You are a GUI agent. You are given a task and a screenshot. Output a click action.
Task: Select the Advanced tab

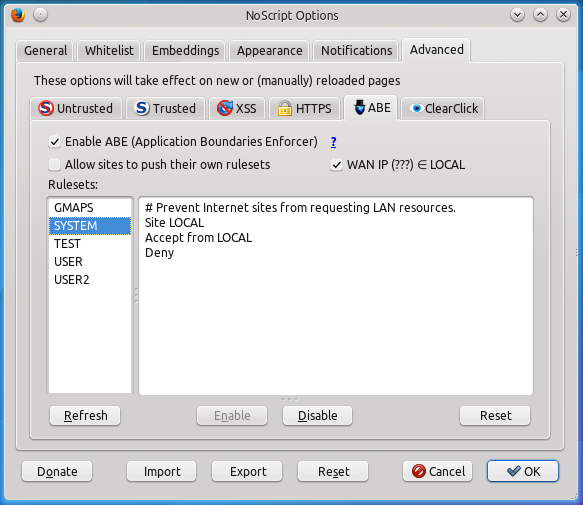[x=437, y=49]
